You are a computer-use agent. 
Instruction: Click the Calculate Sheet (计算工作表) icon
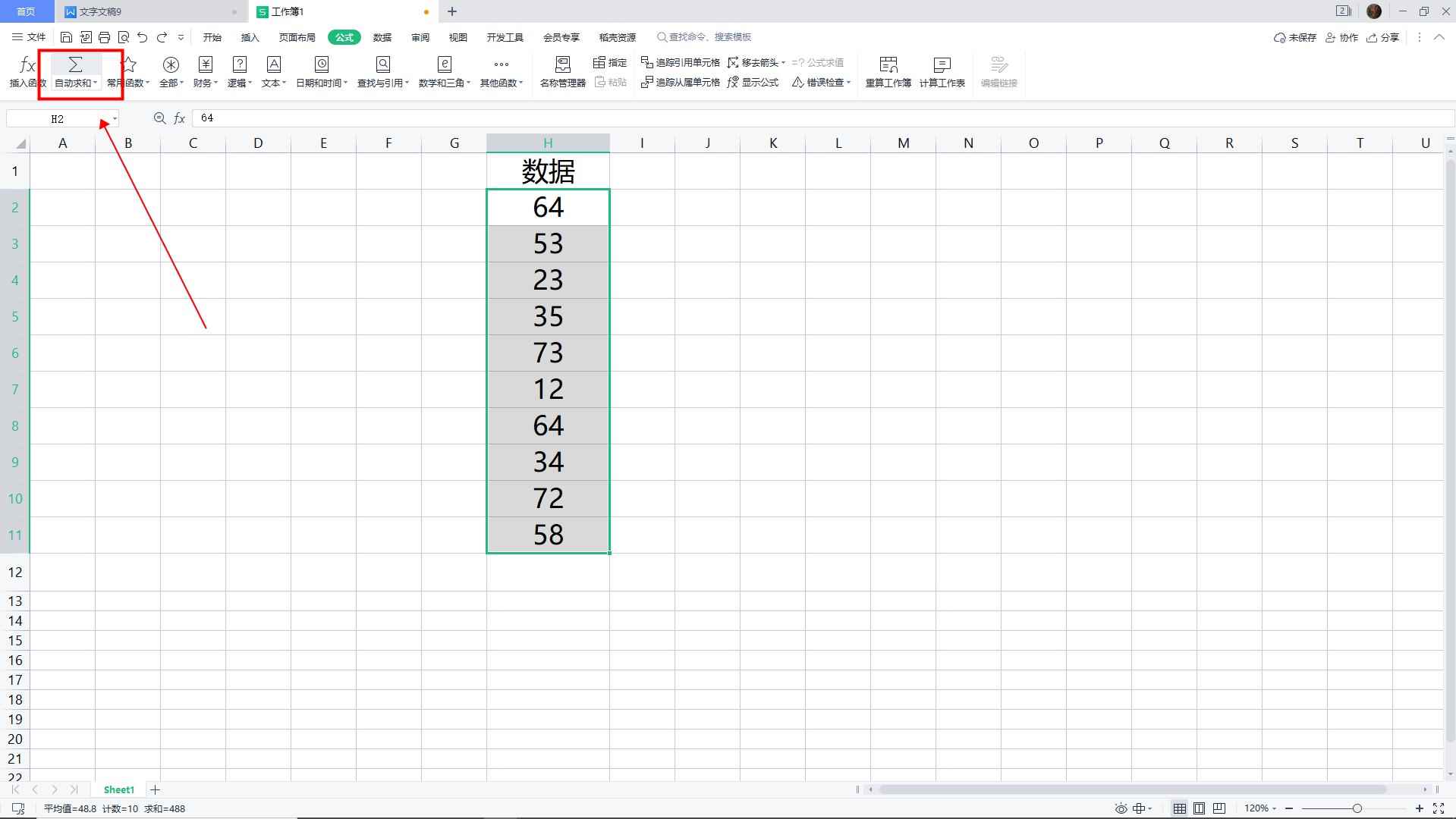tap(942, 71)
